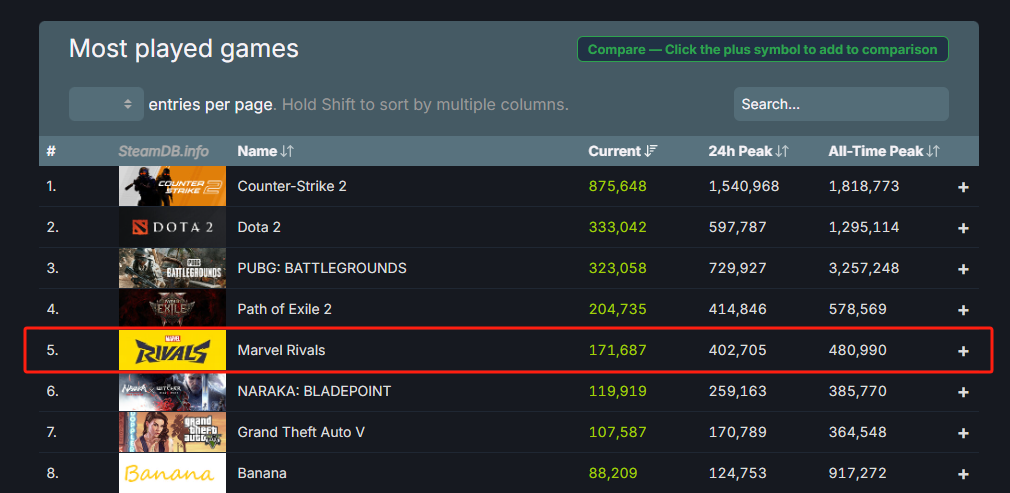The image size is (1010, 493).
Task: Add Marvel Rivals to comparison
Action: 963,351
